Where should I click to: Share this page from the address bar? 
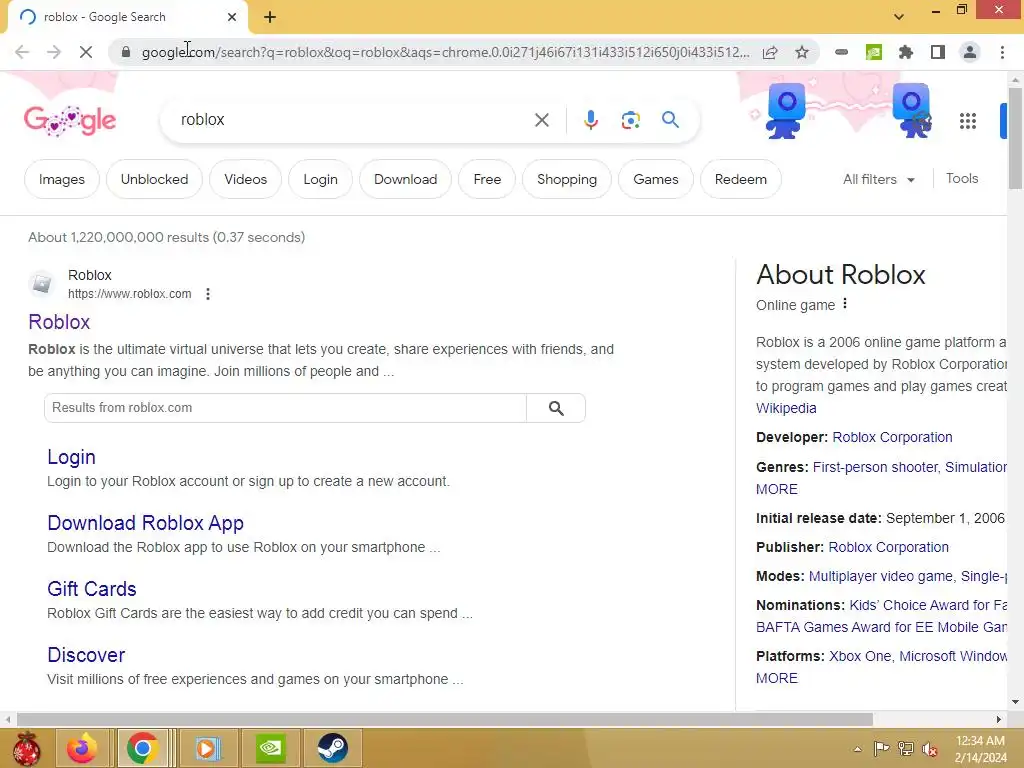pos(770,52)
